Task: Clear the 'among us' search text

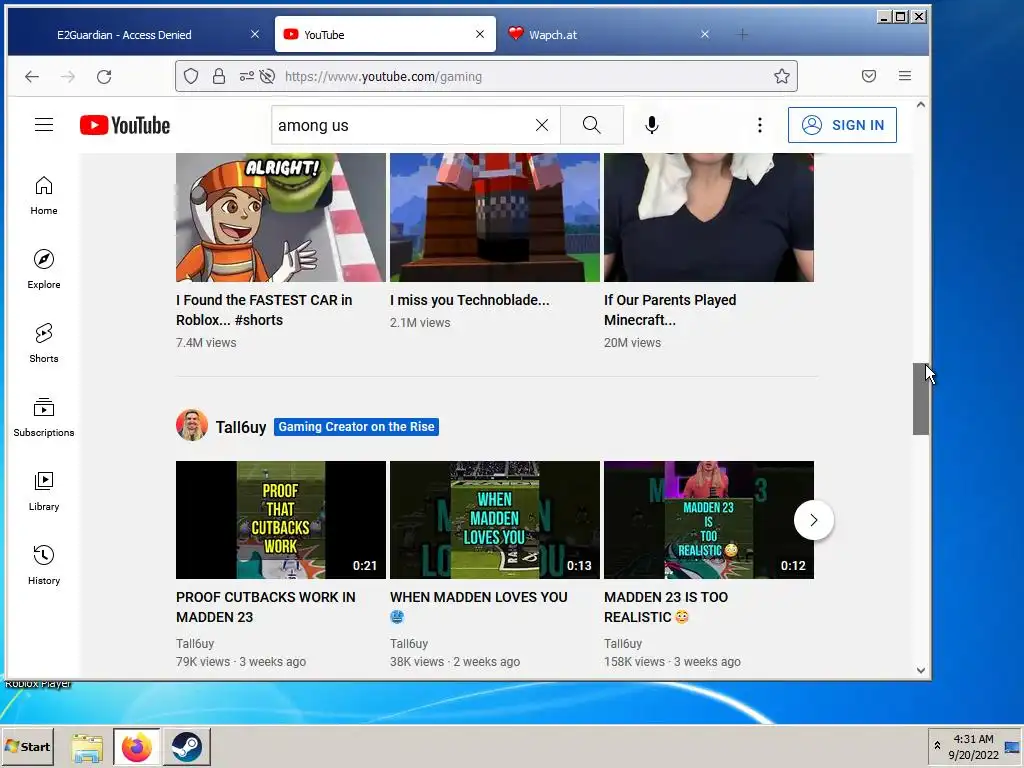Action: pos(542,125)
